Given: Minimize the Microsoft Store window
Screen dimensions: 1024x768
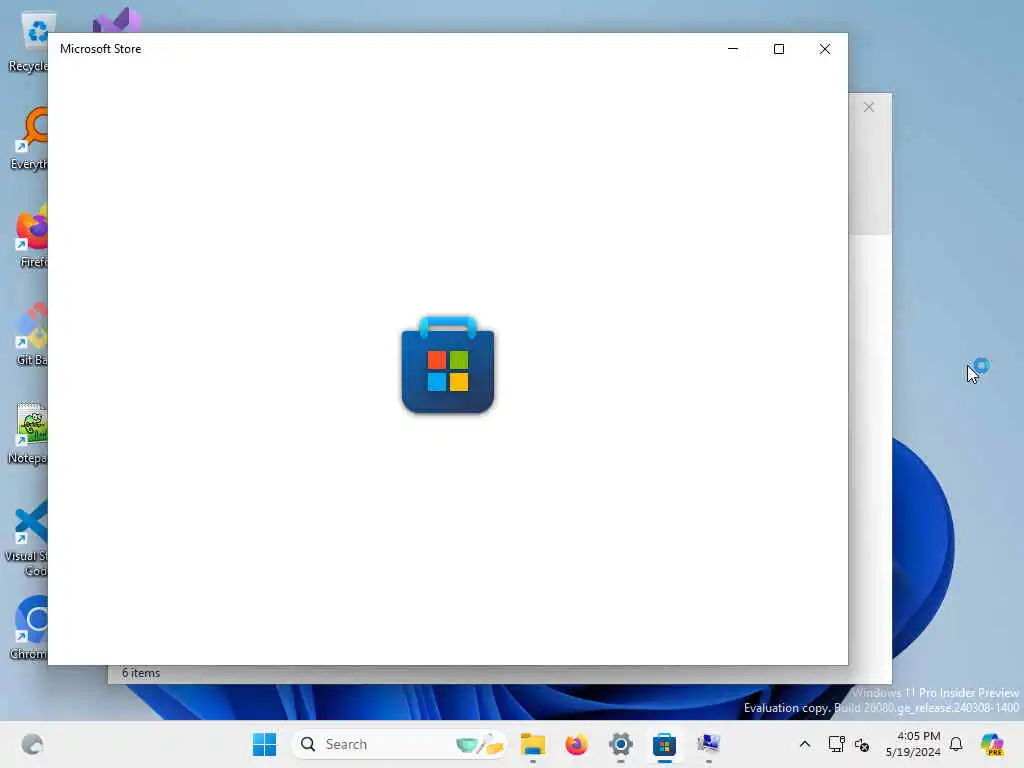Looking at the screenshot, I should click(x=733, y=49).
